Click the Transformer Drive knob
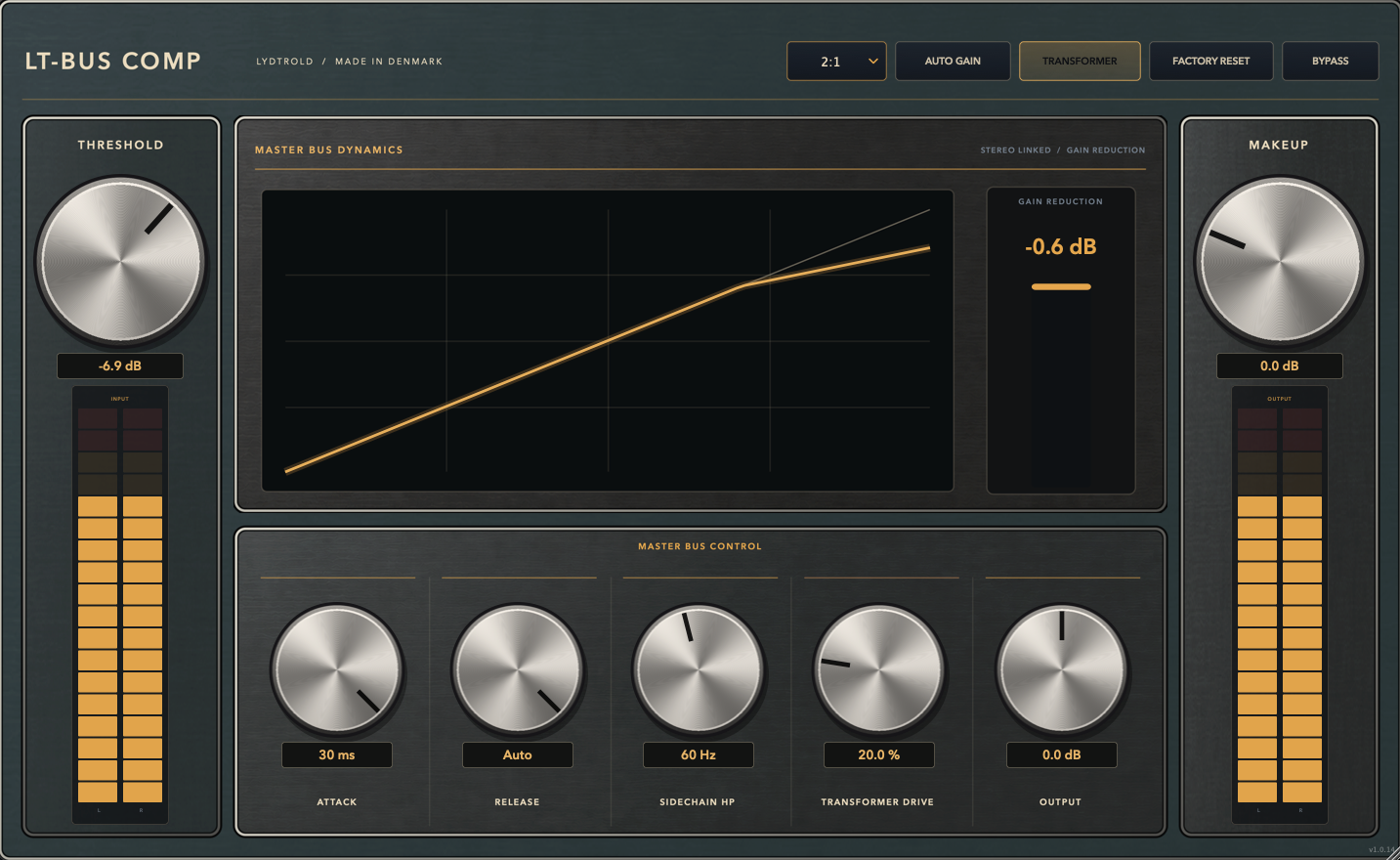Viewport: 1400px width, 860px height. tap(879, 669)
